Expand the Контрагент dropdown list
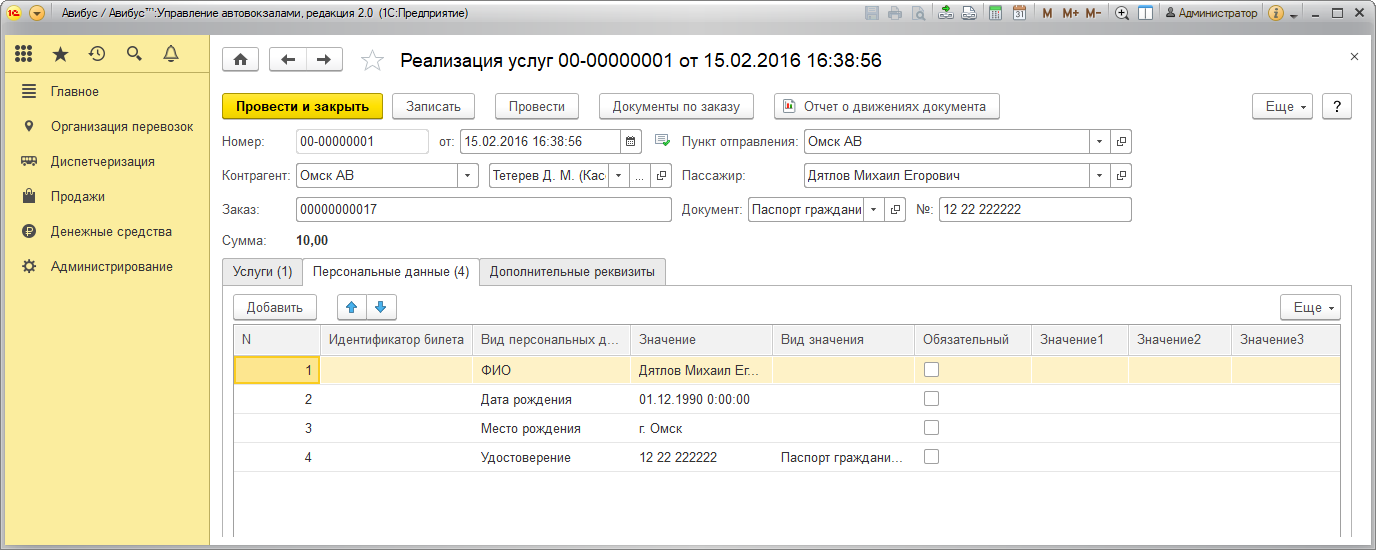Viewport: 1376px width, 550px height. point(467,176)
